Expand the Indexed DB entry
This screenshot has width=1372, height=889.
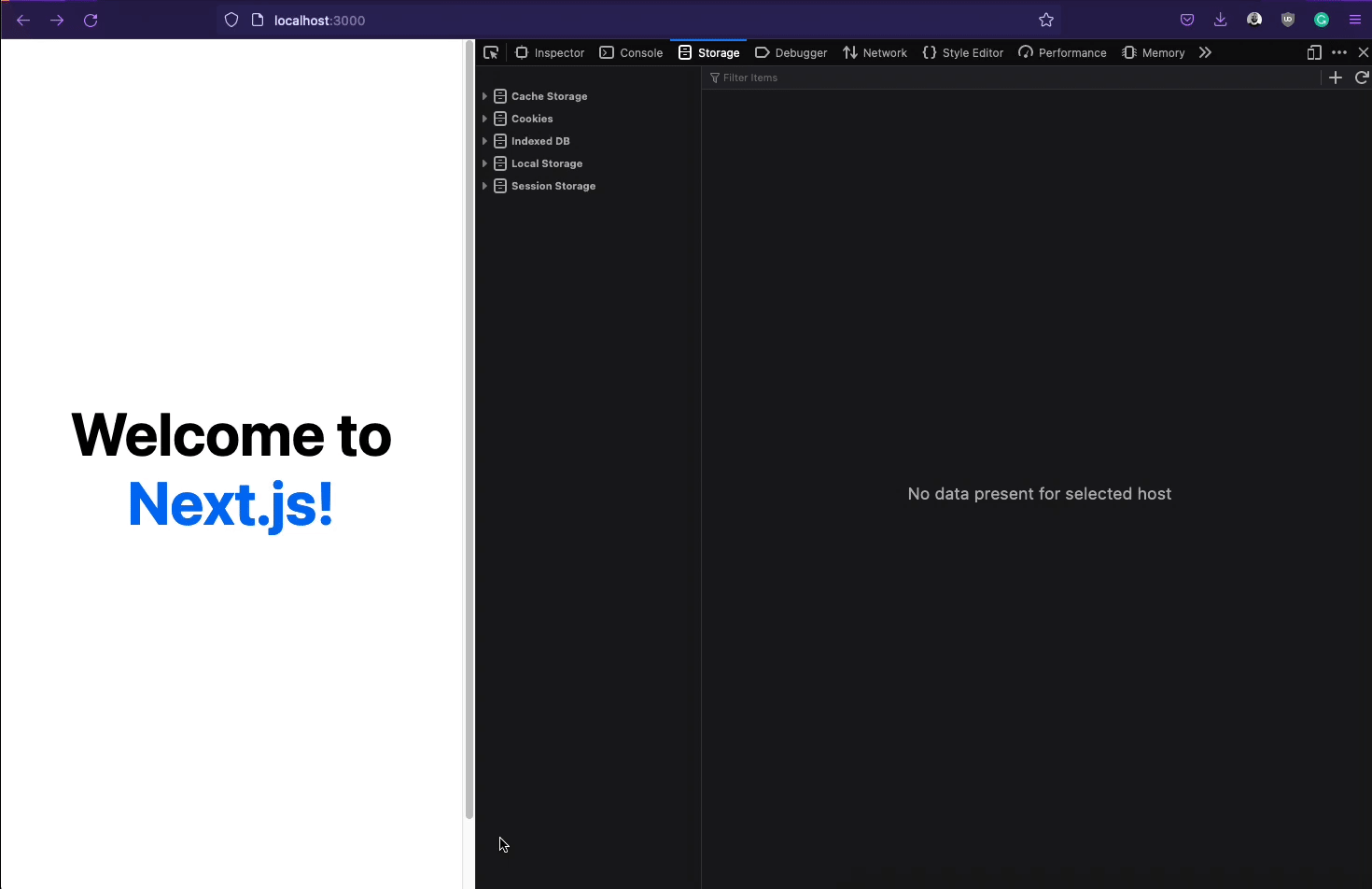click(x=483, y=141)
